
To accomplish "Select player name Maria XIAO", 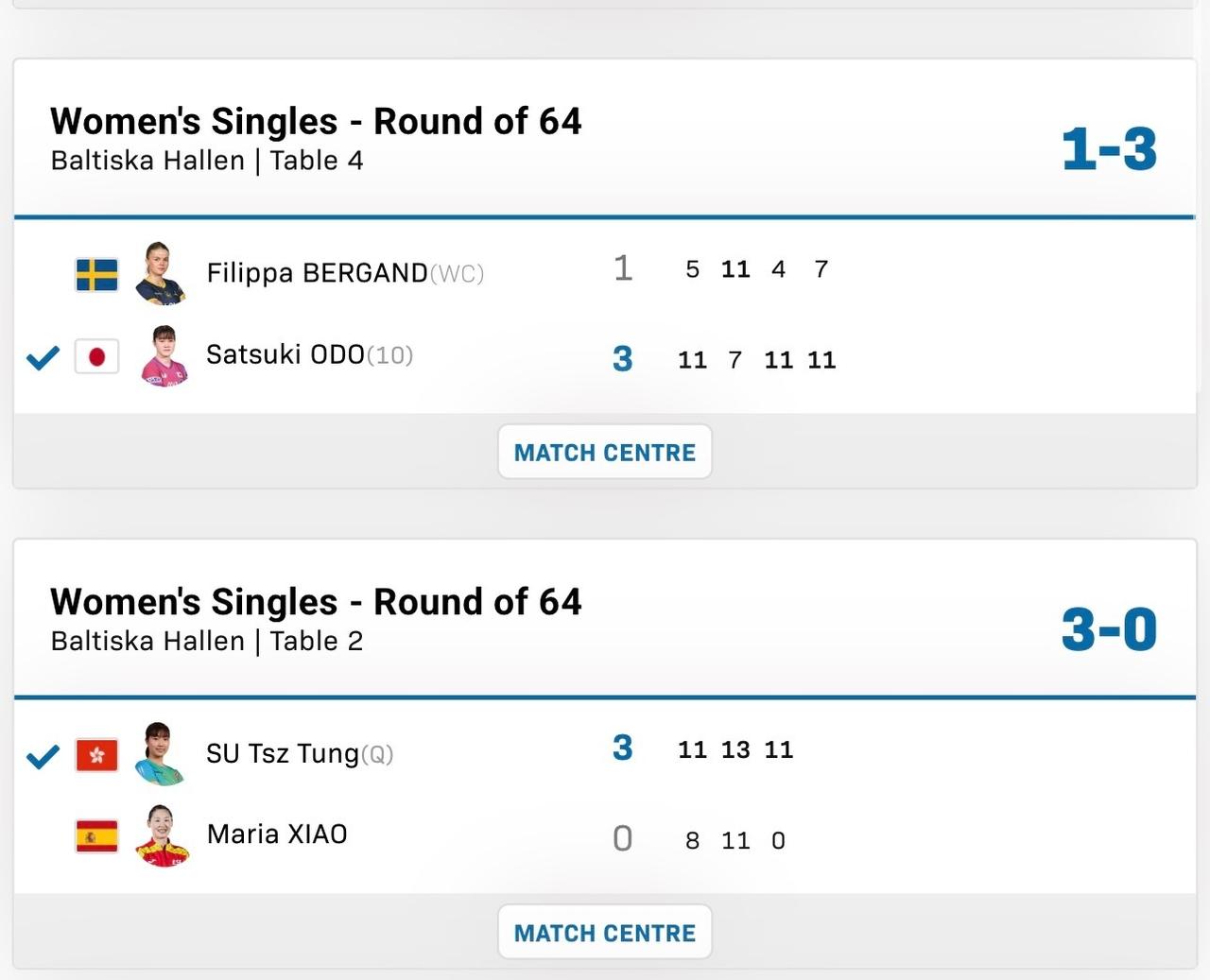I will (277, 834).
